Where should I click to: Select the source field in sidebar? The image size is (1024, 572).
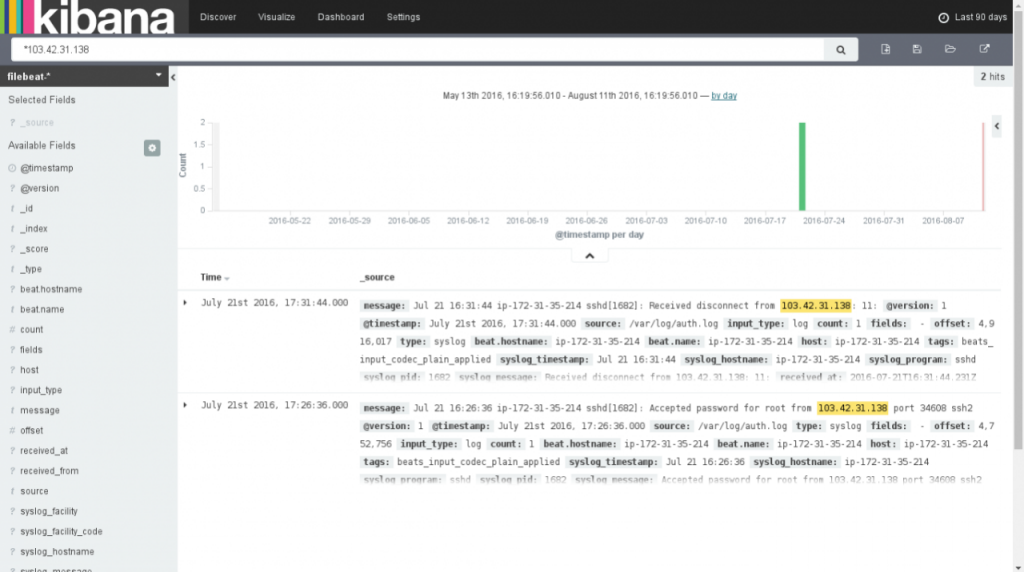[34, 492]
